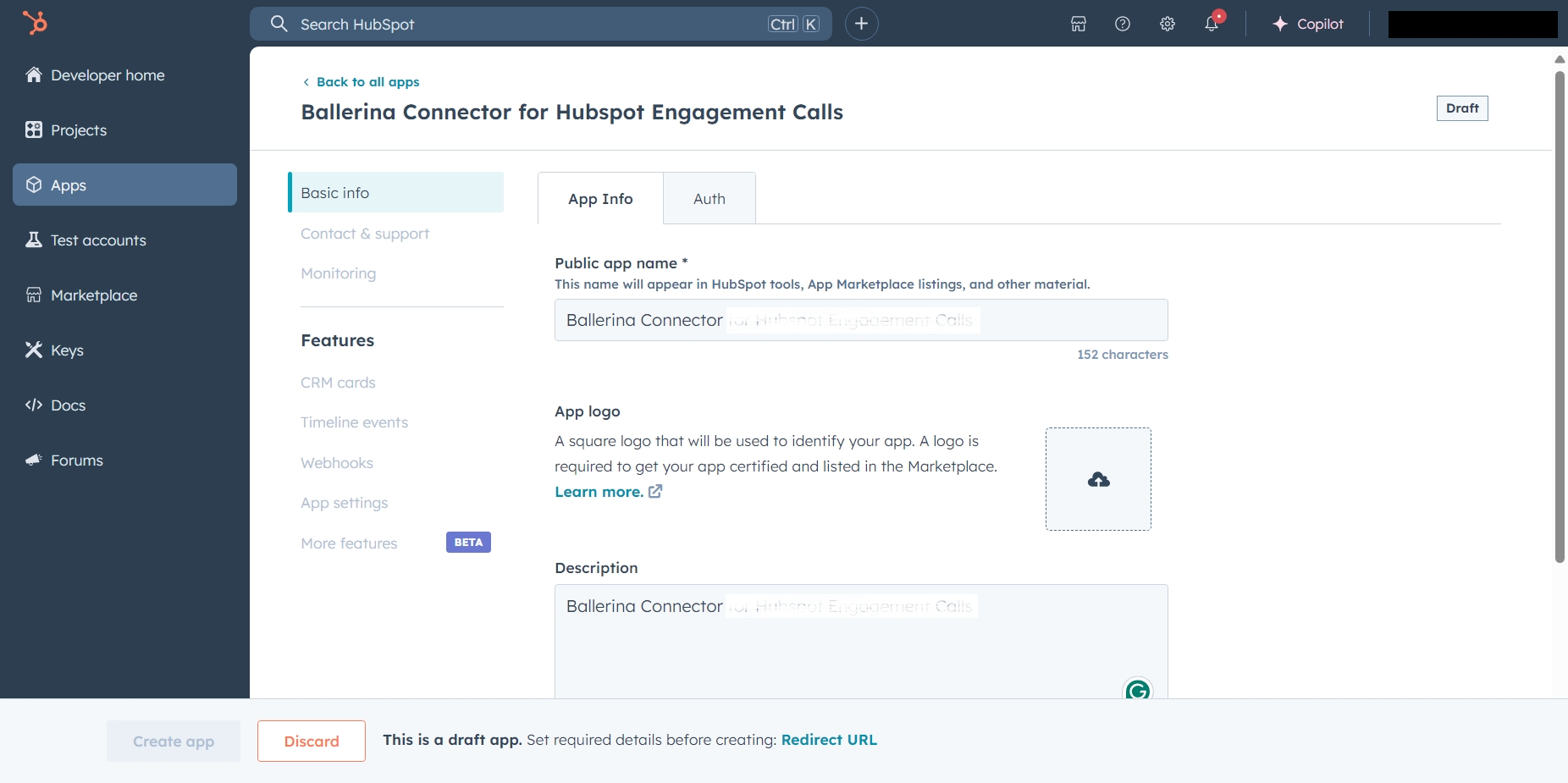The image size is (1568, 783).
Task: Open the notifications bell
Action: tap(1212, 23)
